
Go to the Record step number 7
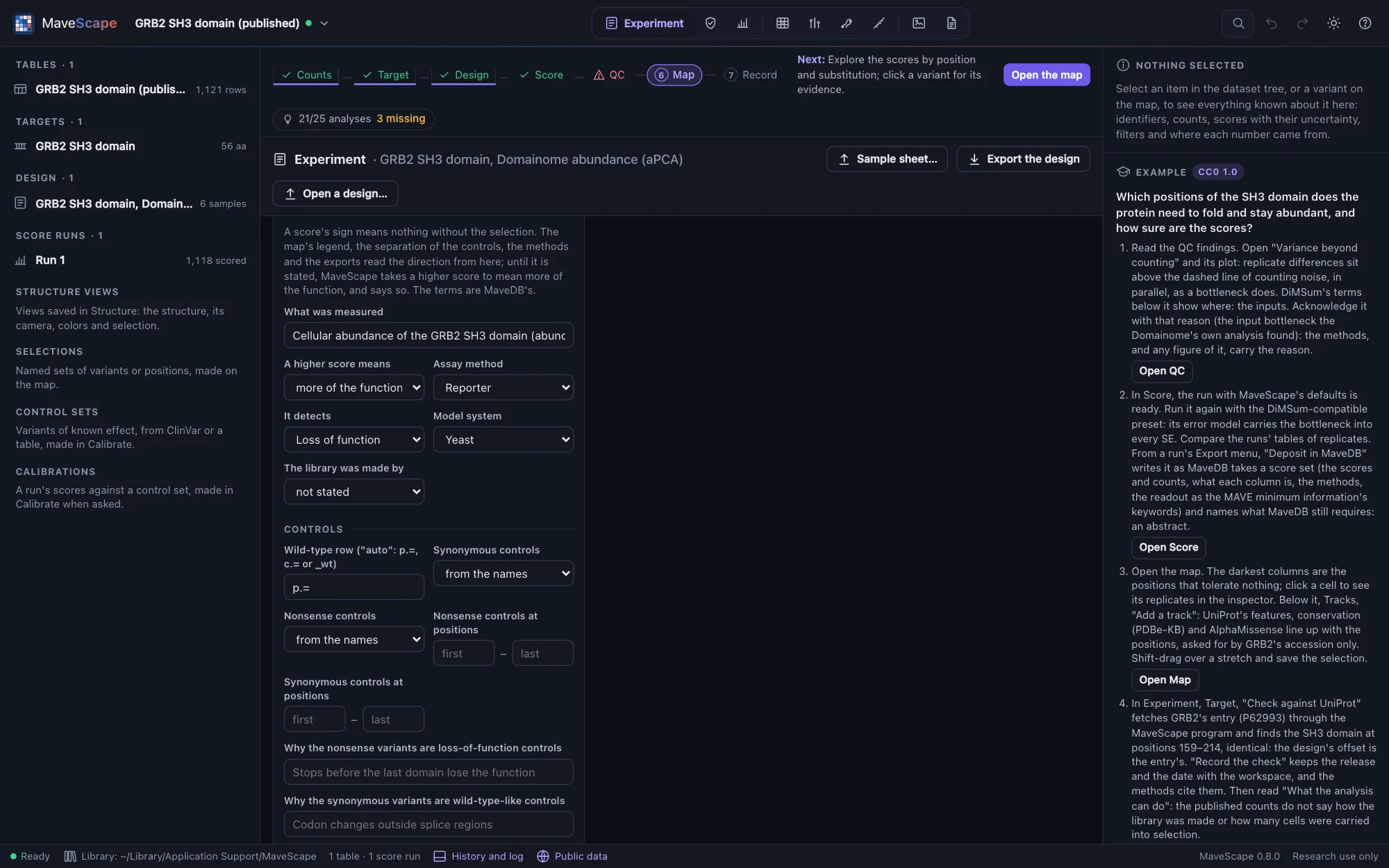(751, 75)
